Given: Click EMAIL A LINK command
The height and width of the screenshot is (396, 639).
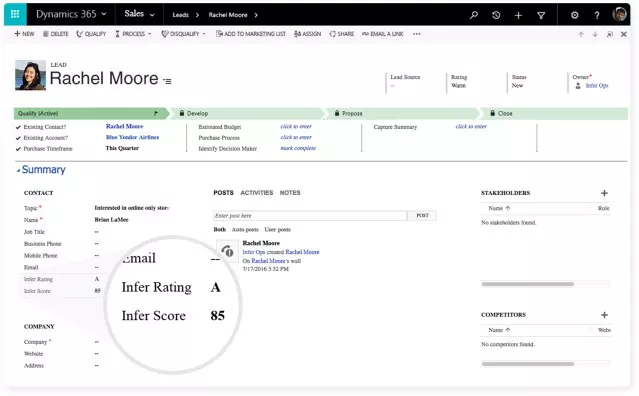Looking at the screenshot, I should click(x=383, y=34).
